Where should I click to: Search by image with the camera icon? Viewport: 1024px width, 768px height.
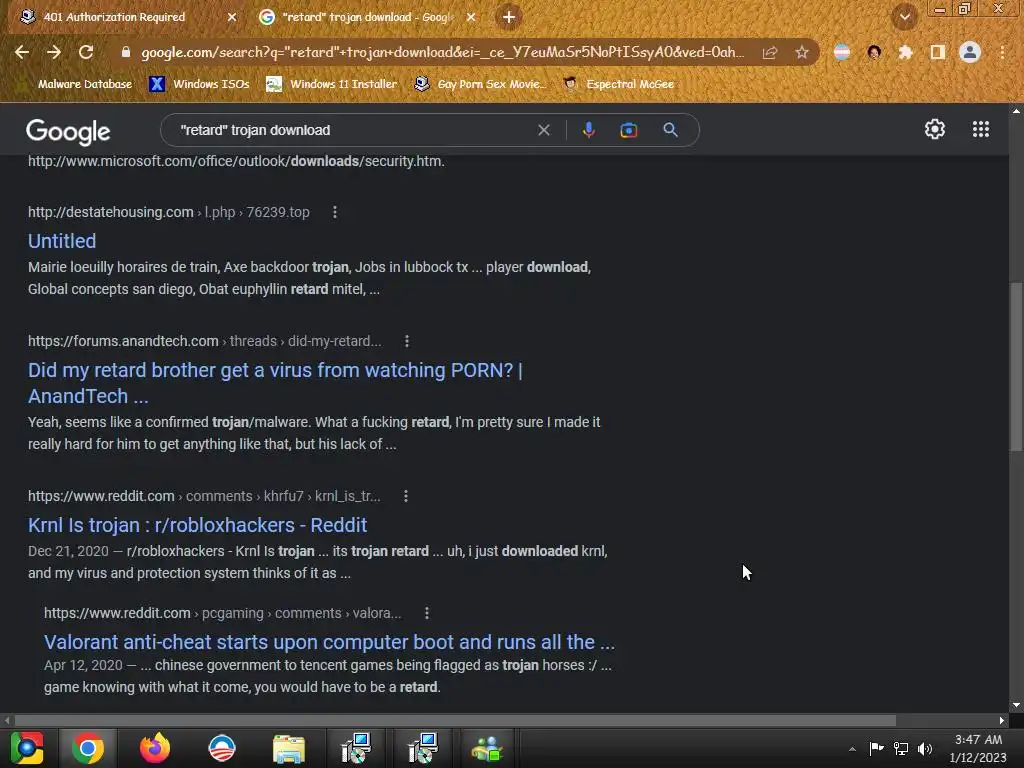tap(628, 130)
